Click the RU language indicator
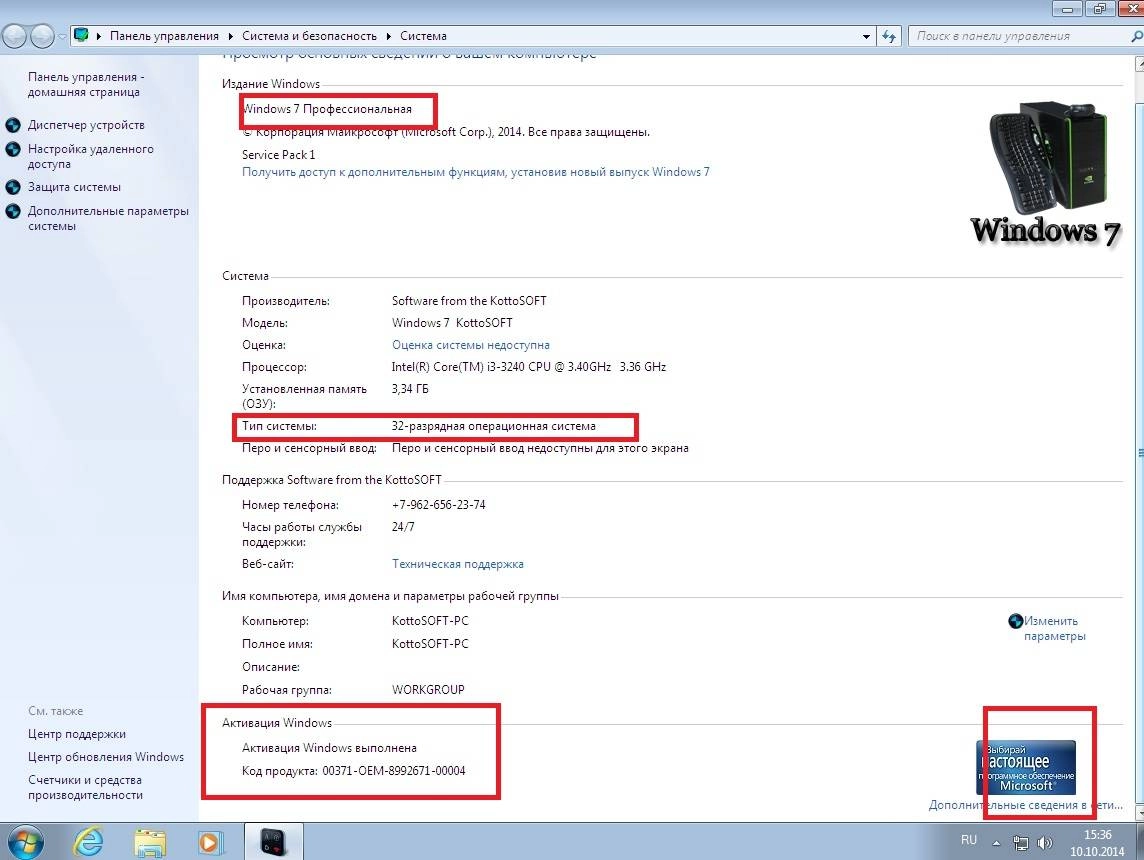This screenshot has height=860, width=1144. [968, 840]
